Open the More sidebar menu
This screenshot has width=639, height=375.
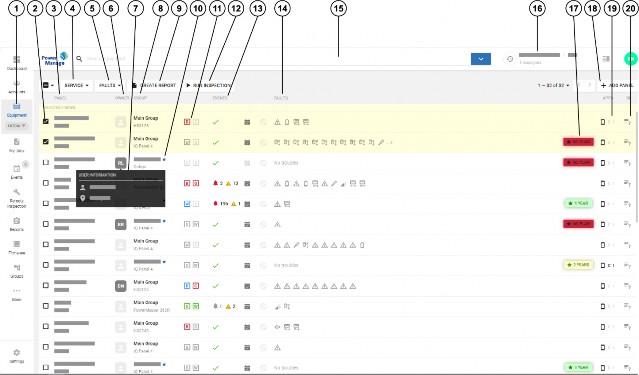[16, 294]
